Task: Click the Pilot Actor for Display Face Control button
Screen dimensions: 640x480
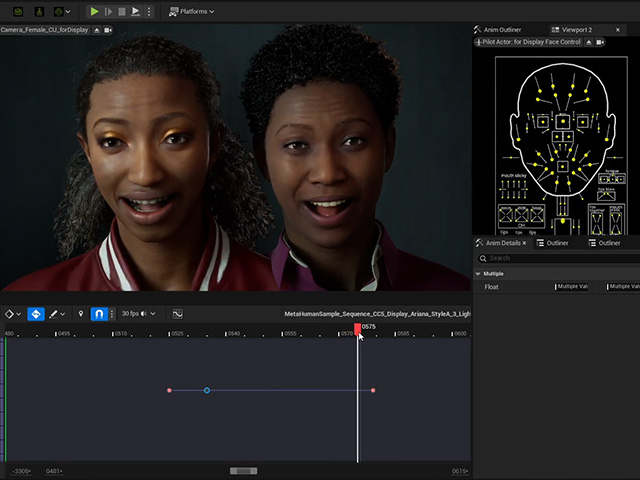Action: coord(527,42)
